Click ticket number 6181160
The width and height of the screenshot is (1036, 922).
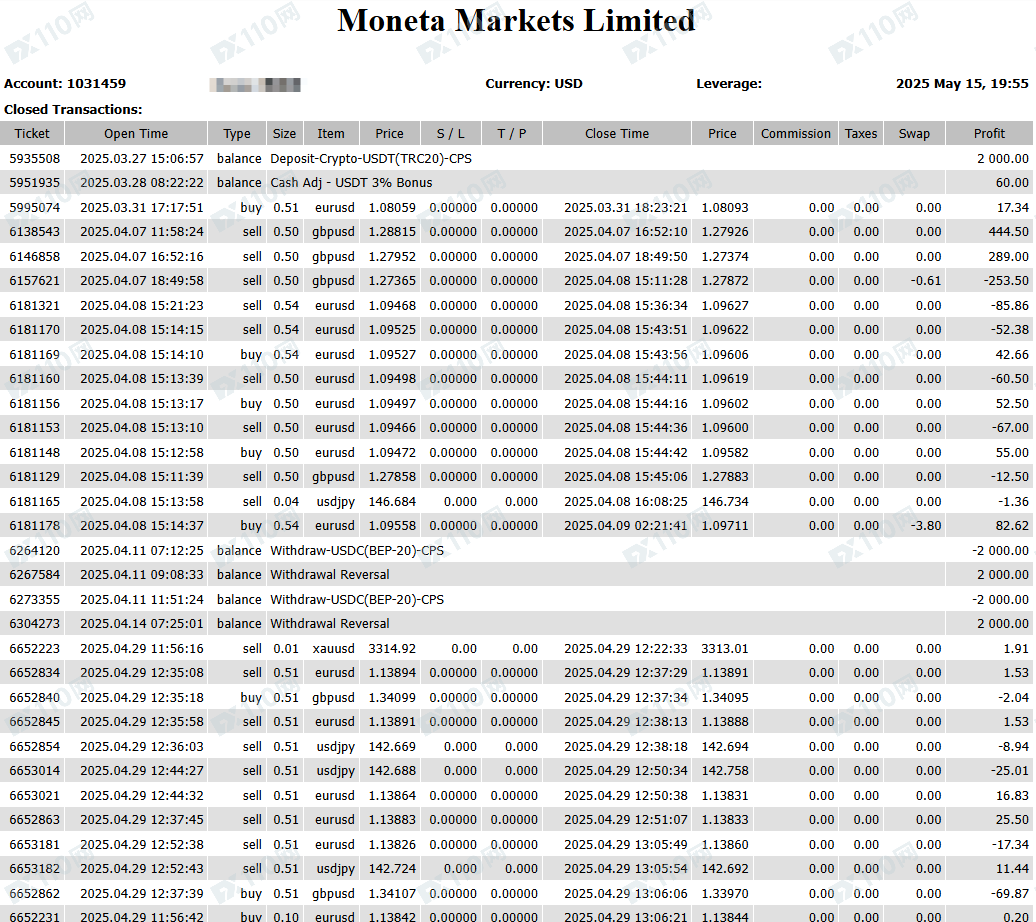pos(34,378)
